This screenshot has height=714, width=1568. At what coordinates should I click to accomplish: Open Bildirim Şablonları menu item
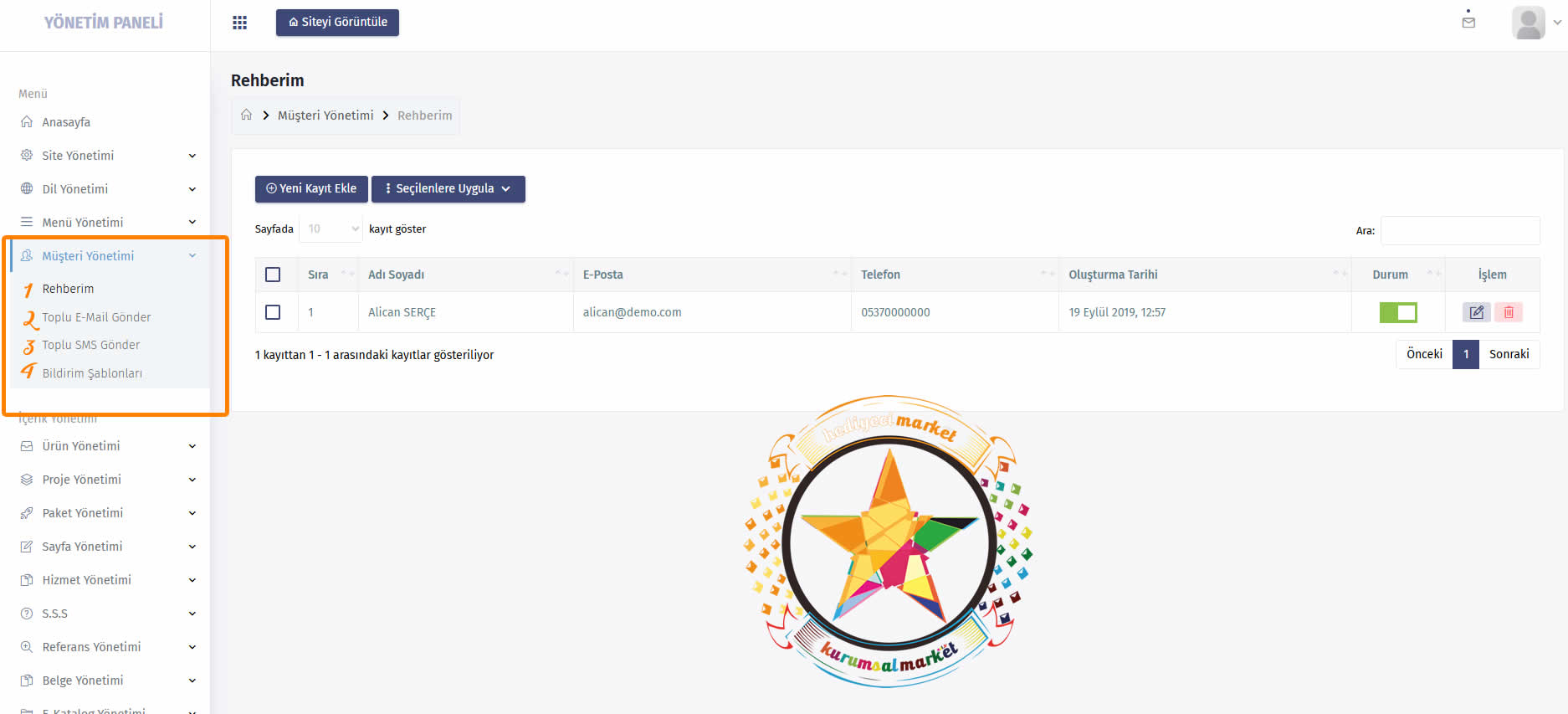coord(92,373)
